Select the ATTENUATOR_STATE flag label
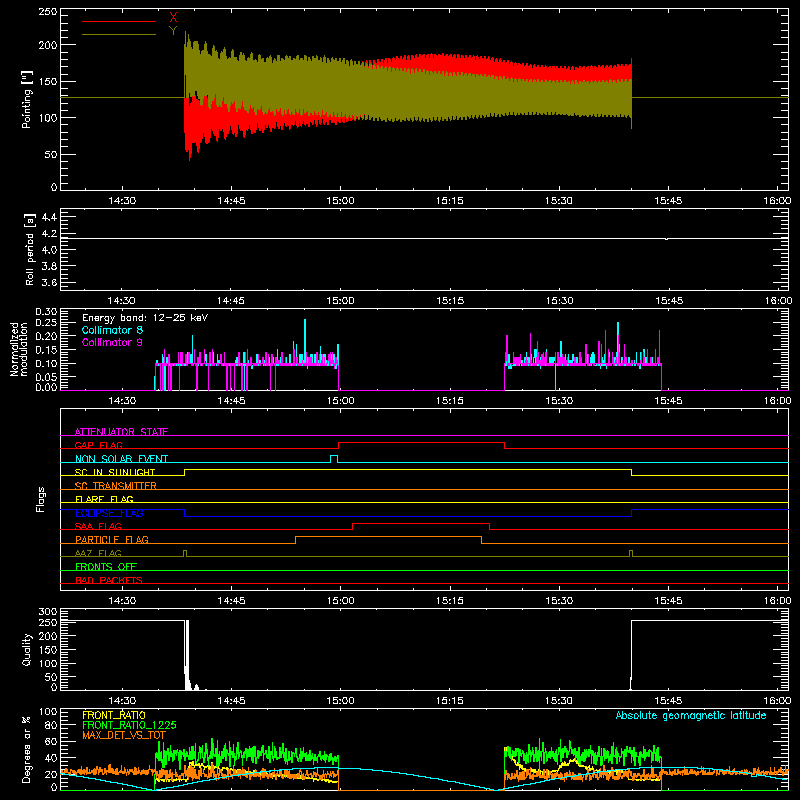The width and height of the screenshot is (800, 800). tap(121, 432)
